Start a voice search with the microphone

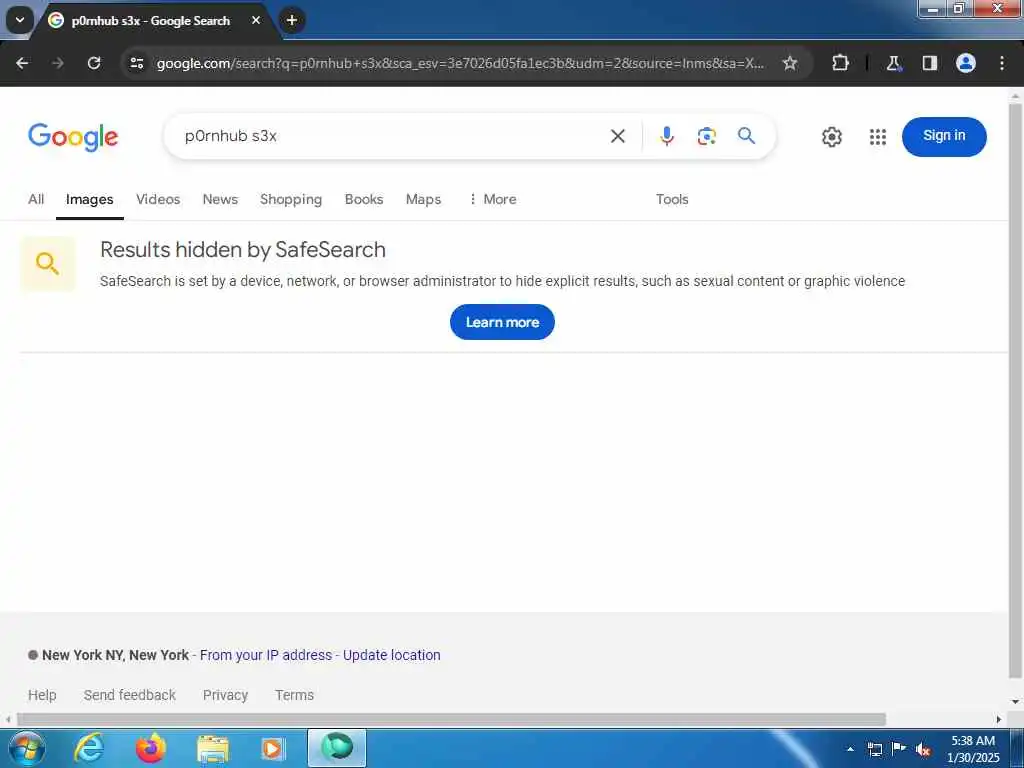pyautogui.click(x=667, y=136)
